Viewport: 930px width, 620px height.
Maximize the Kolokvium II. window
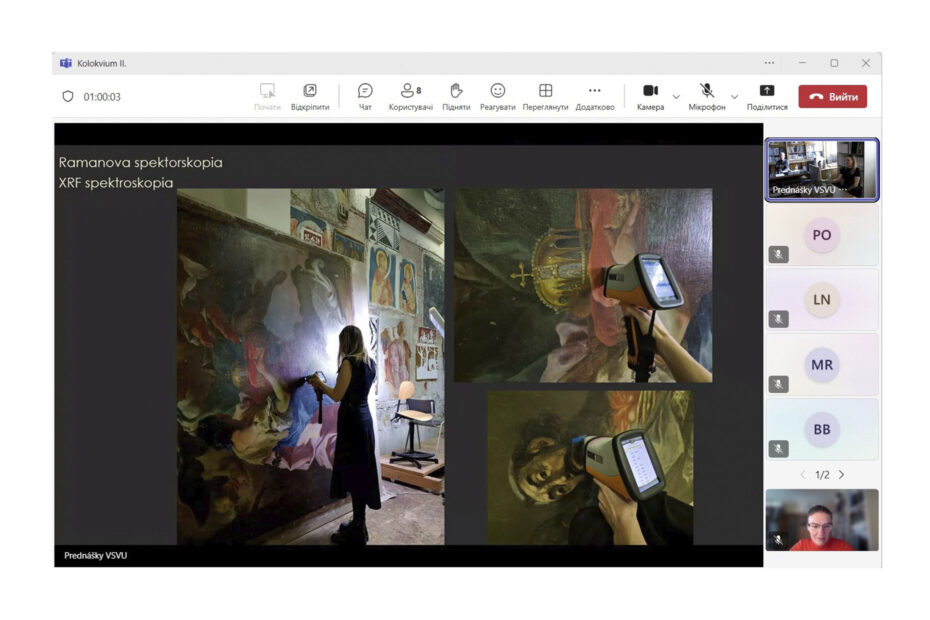(834, 63)
